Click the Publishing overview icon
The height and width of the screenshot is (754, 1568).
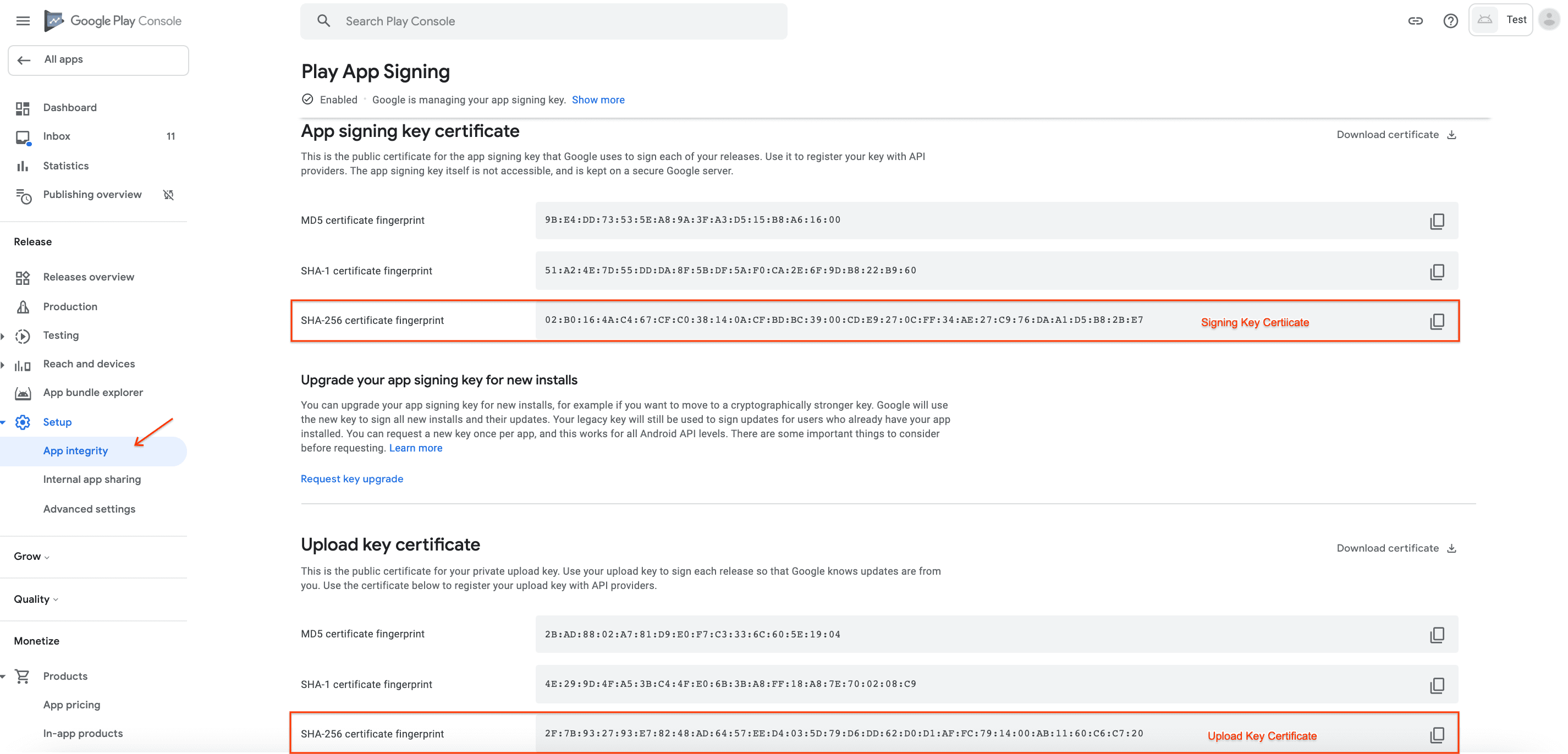click(25, 195)
